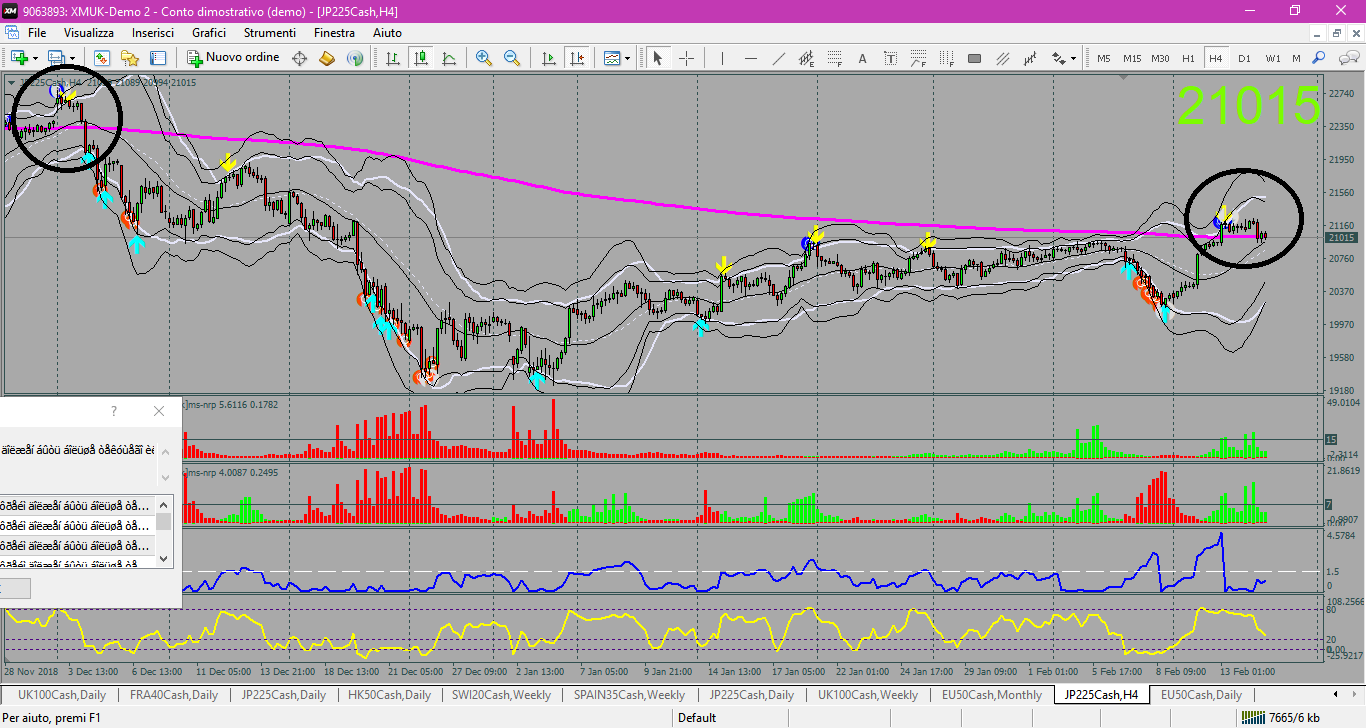Expand the new chart dropdown arrow

[x=35, y=58]
